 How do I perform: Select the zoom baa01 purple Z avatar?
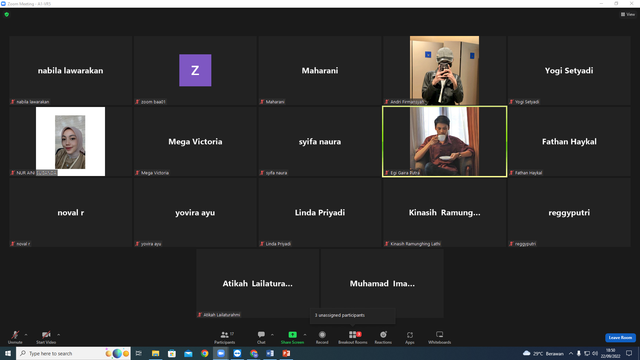tap(195, 70)
